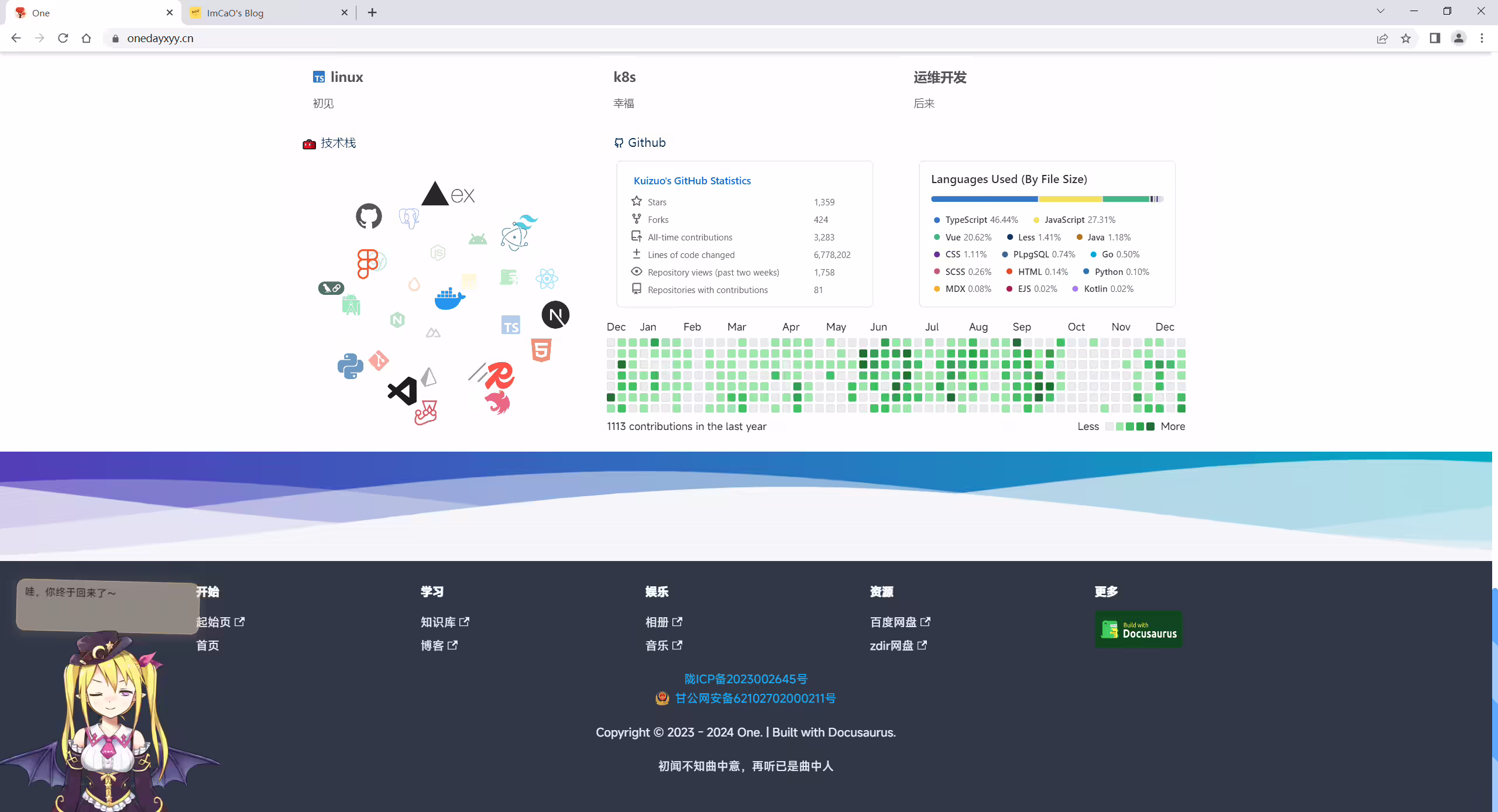This screenshot has width=1498, height=812.
Task: Click the grey Nuxt mountain icon
Action: pyautogui.click(x=433, y=333)
